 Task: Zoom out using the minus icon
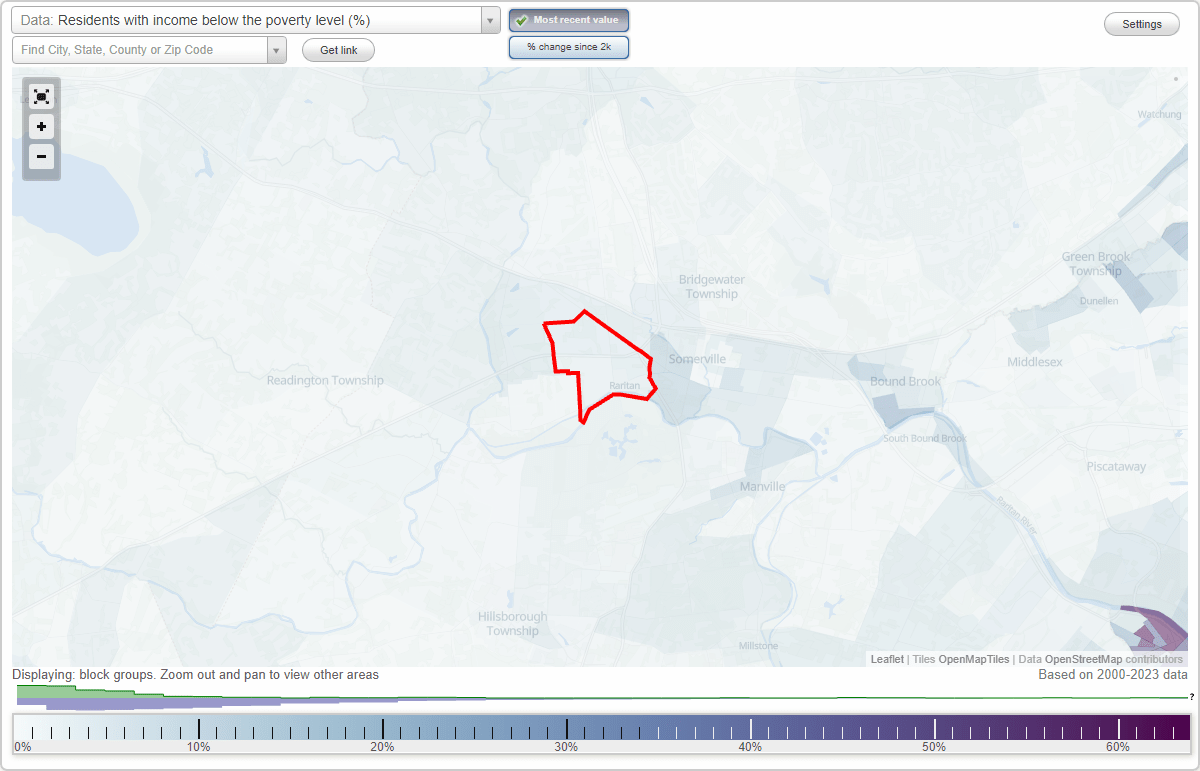click(41, 157)
